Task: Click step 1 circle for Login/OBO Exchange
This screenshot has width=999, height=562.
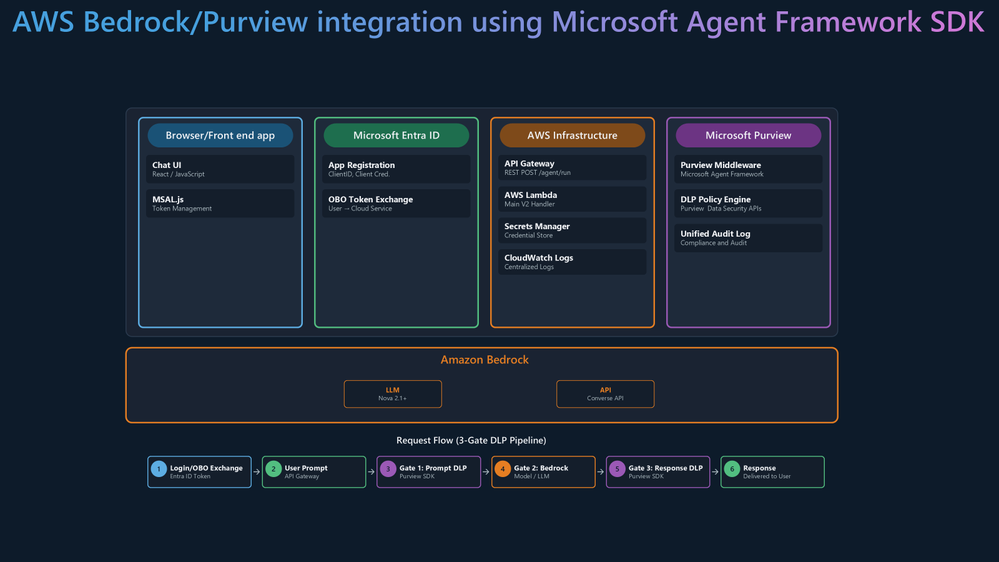Action: pos(159,469)
